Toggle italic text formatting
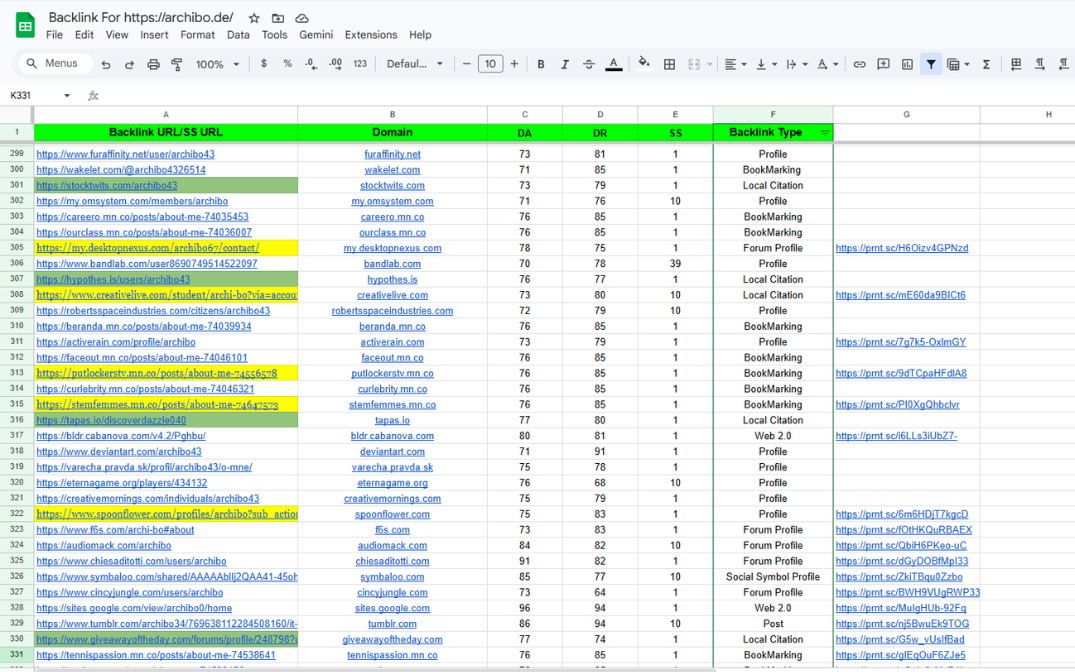Image resolution: width=1075 pixels, height=672 pixels. pos(565,64)
